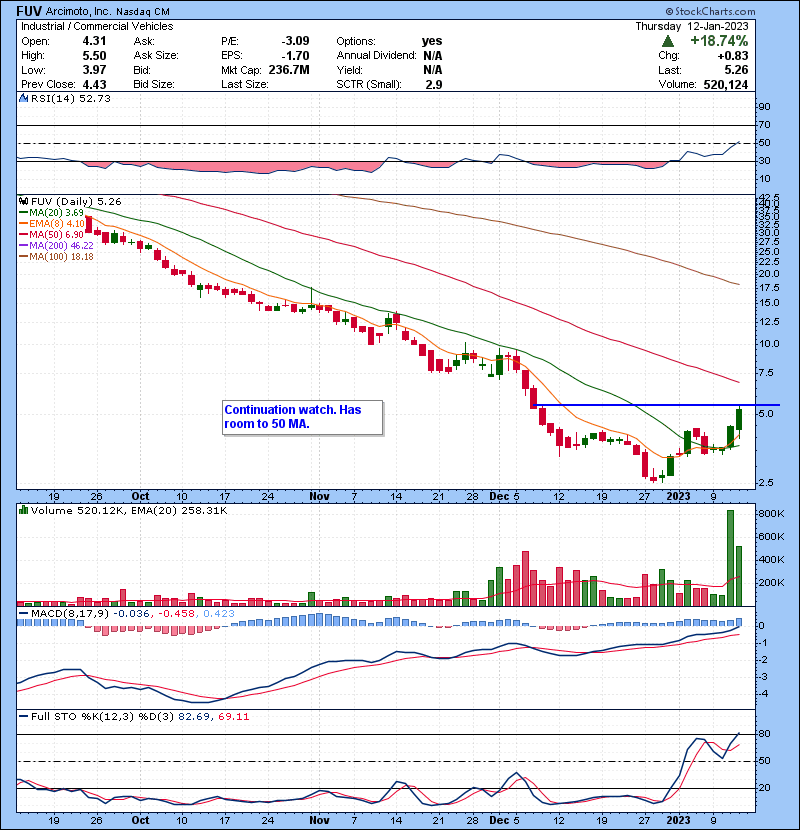Click the SCTR (Small) value 2.9

(434, 85)
